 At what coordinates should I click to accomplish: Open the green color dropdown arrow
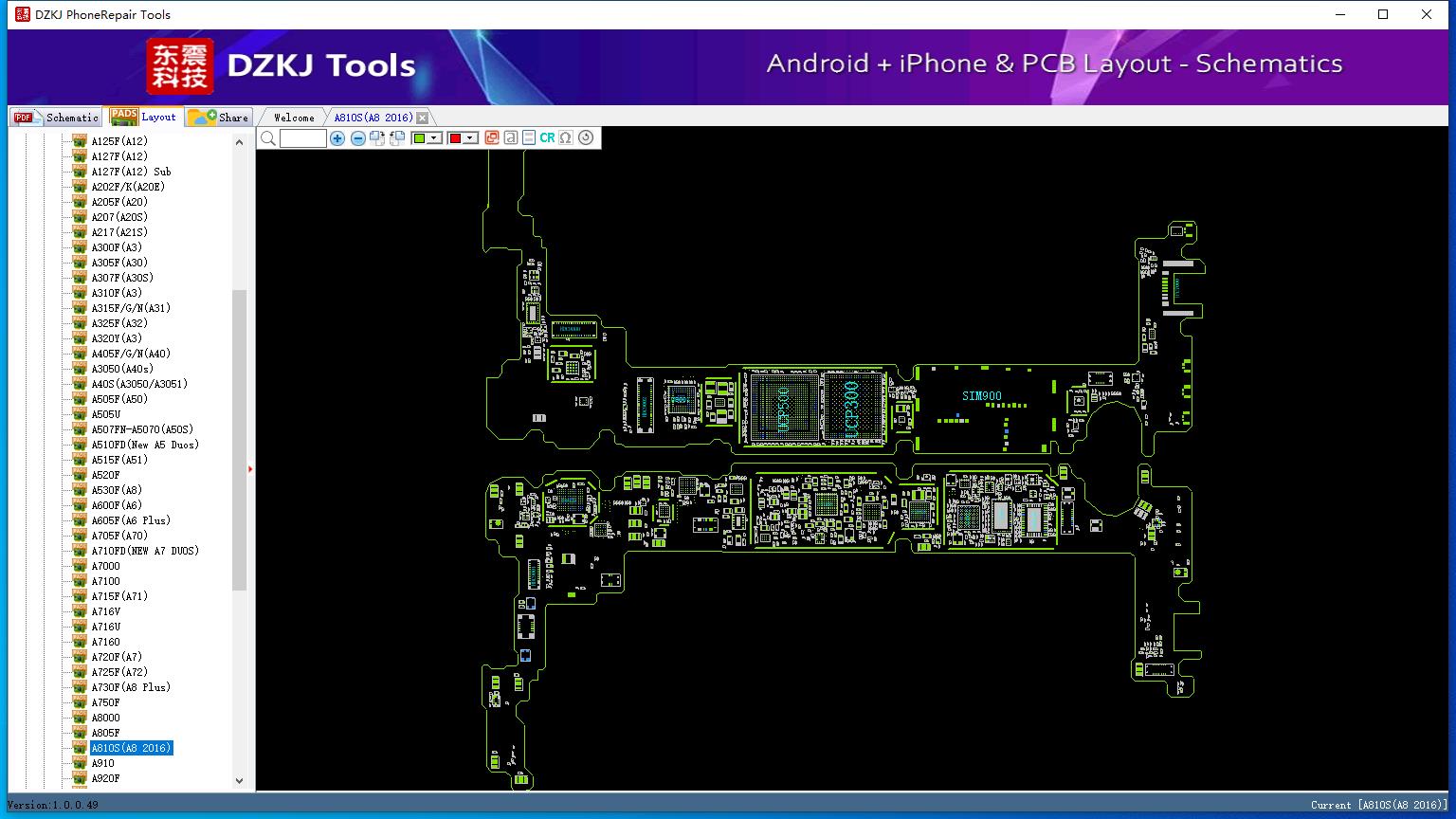434,138
